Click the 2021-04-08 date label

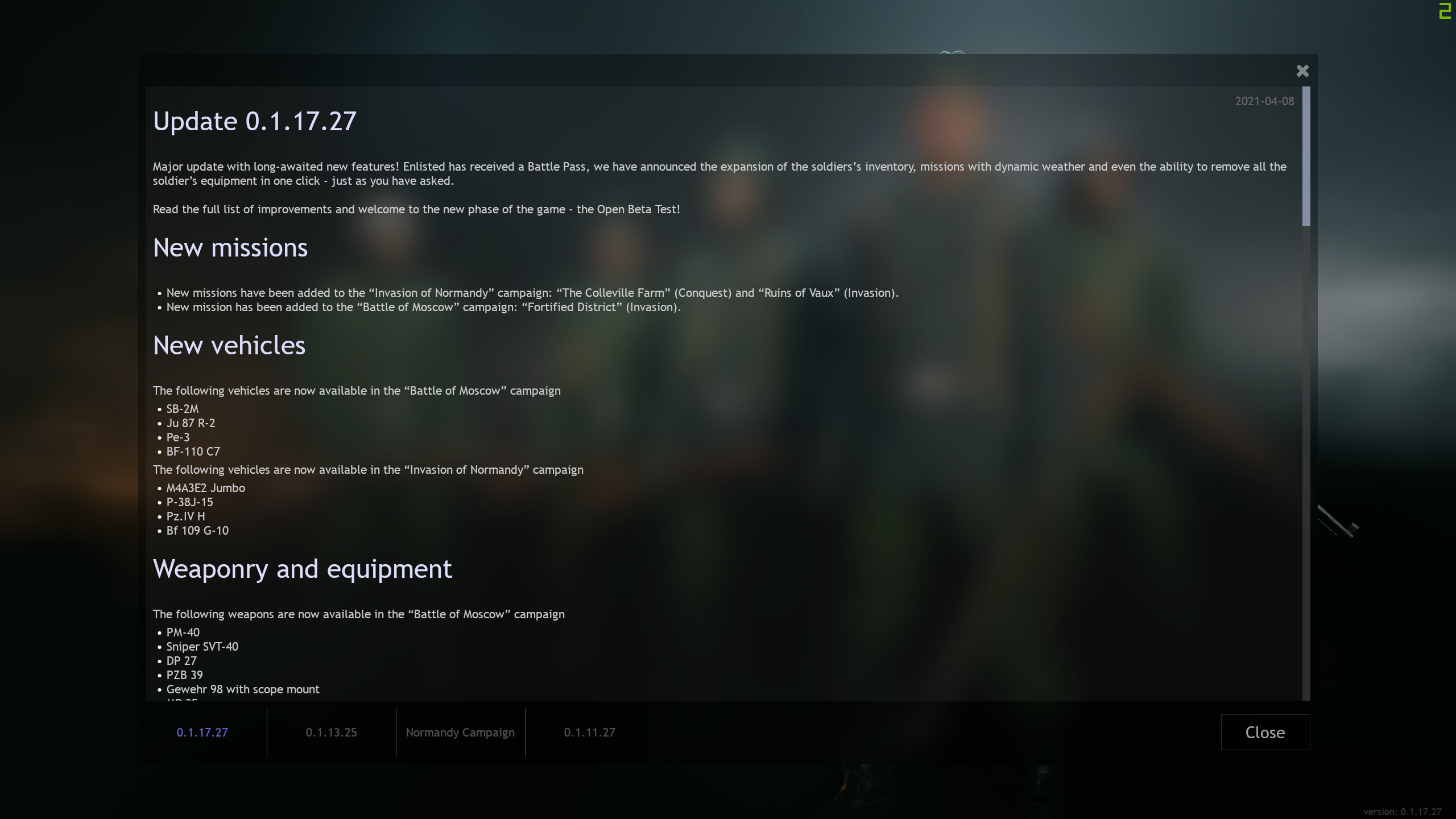[x=1264, y=101]
